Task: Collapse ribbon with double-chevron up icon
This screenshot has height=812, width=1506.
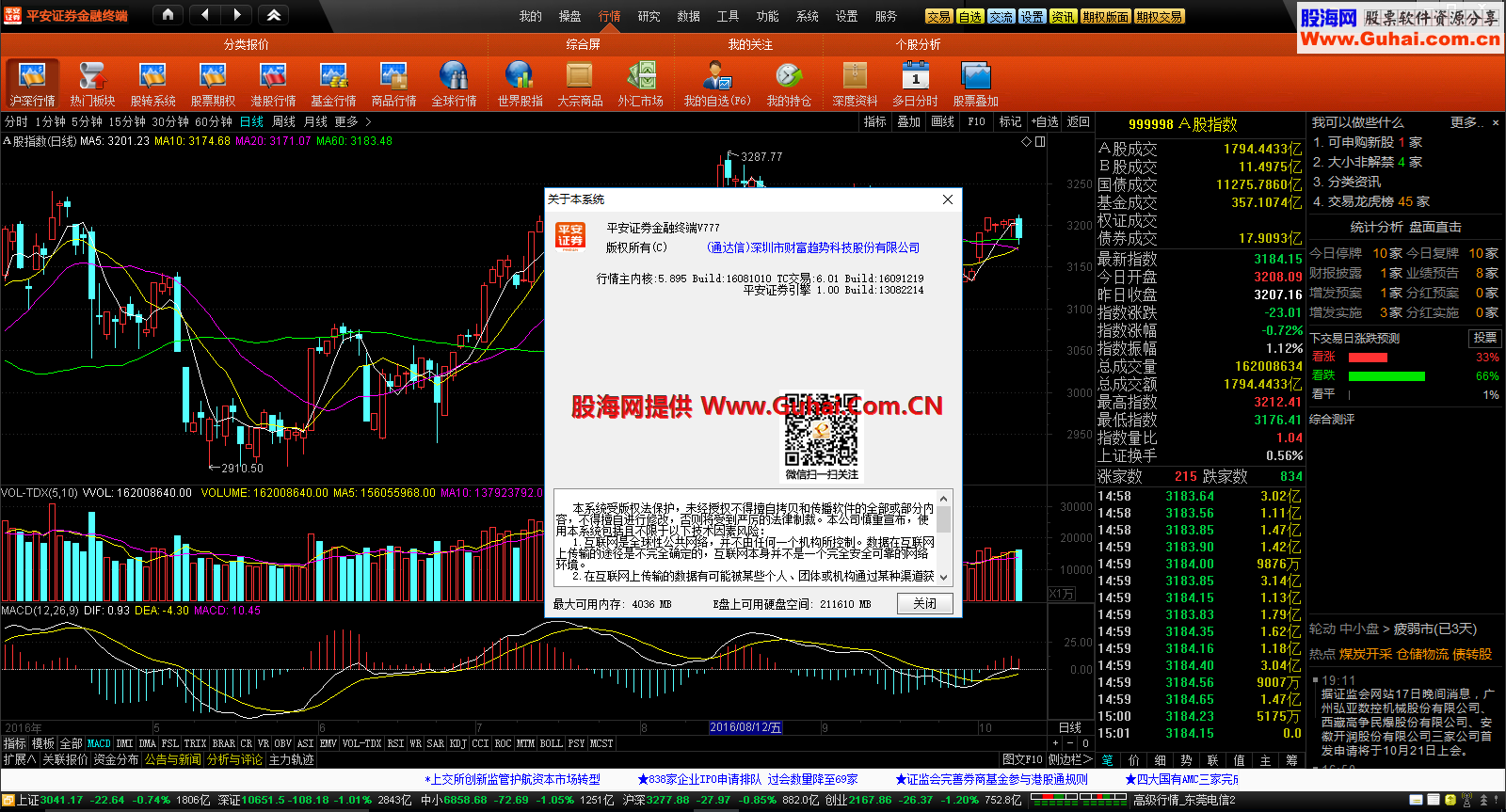Action: (x=273, y=15)
